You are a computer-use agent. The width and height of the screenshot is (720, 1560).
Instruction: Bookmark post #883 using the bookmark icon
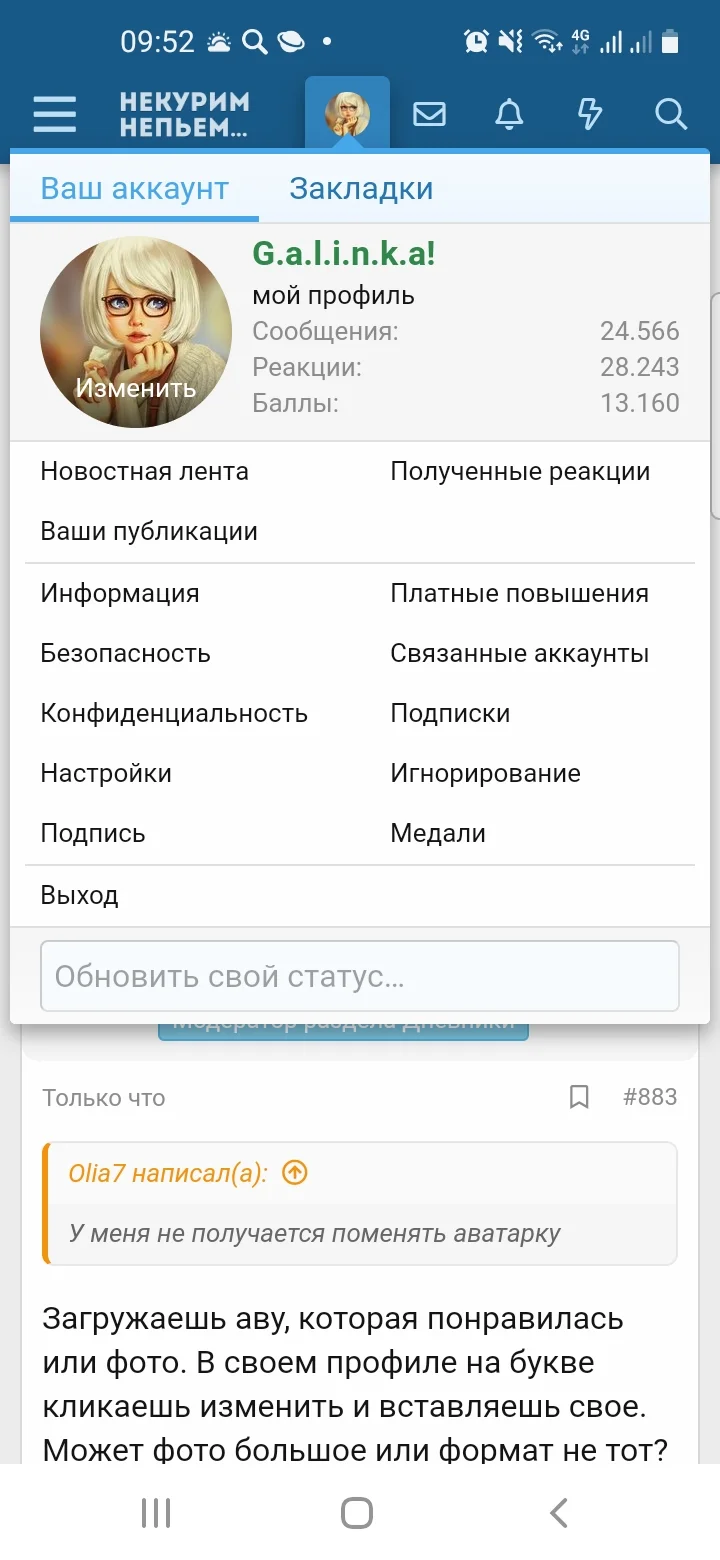(580, 1097)
